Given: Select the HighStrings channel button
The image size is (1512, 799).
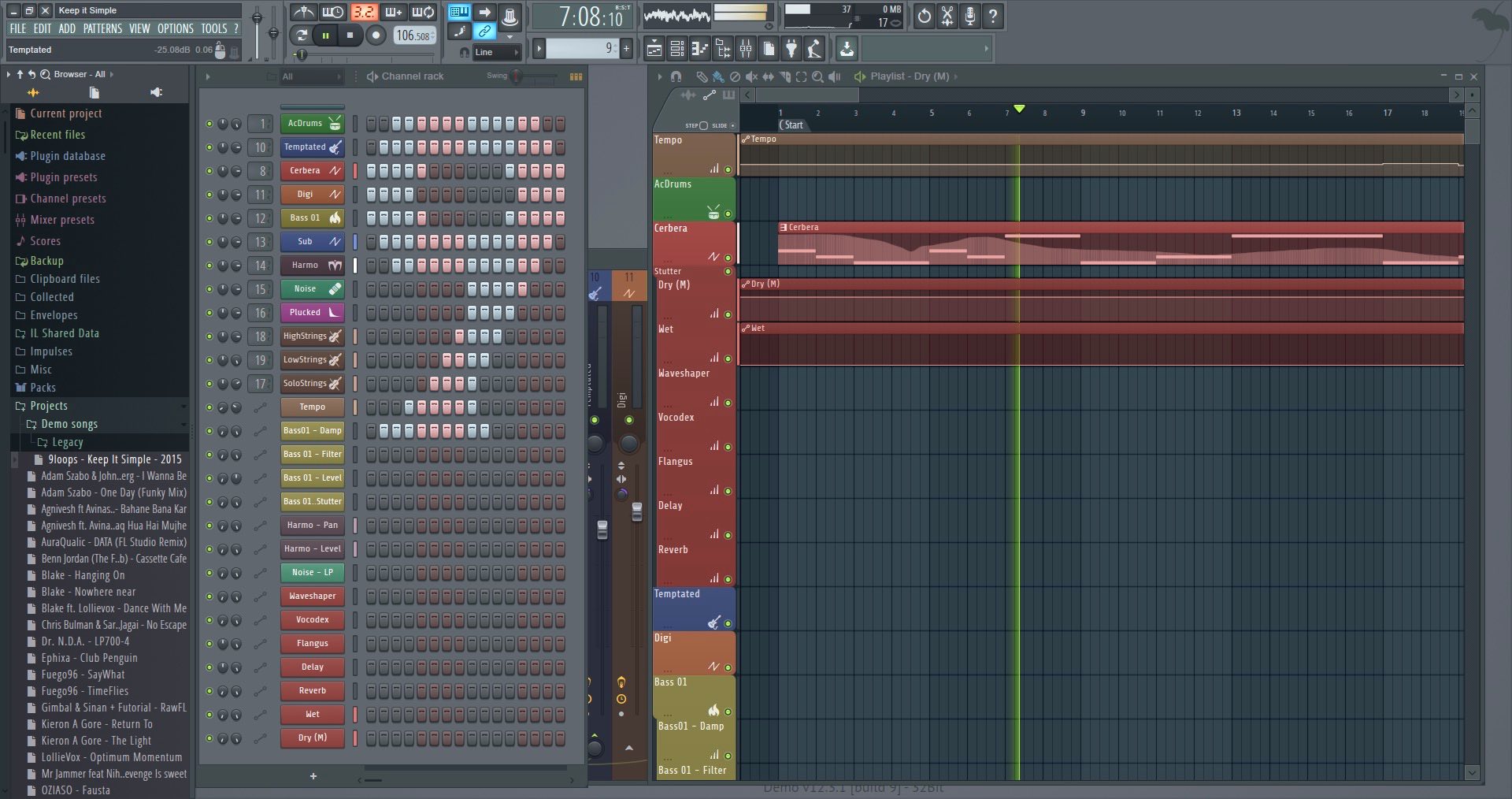Looking at the screenshot, I should click(x=312, y=336).
